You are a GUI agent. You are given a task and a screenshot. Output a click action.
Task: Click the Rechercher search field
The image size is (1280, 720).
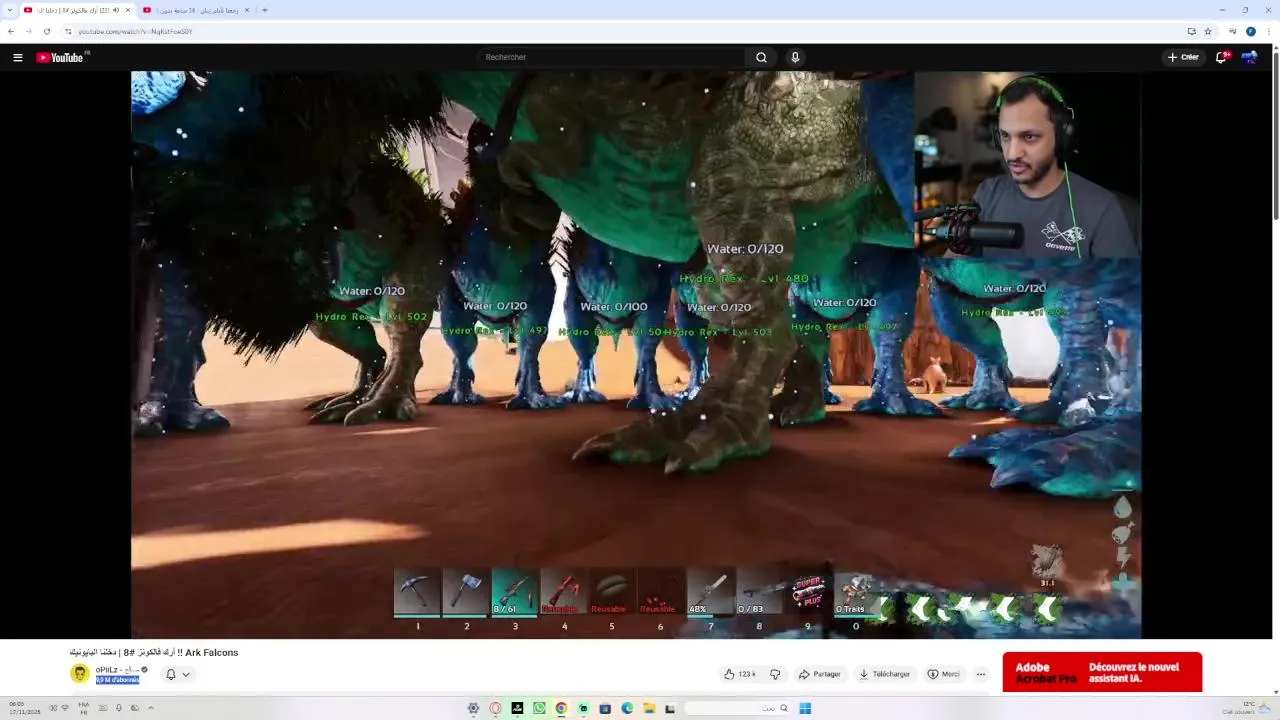611,57
